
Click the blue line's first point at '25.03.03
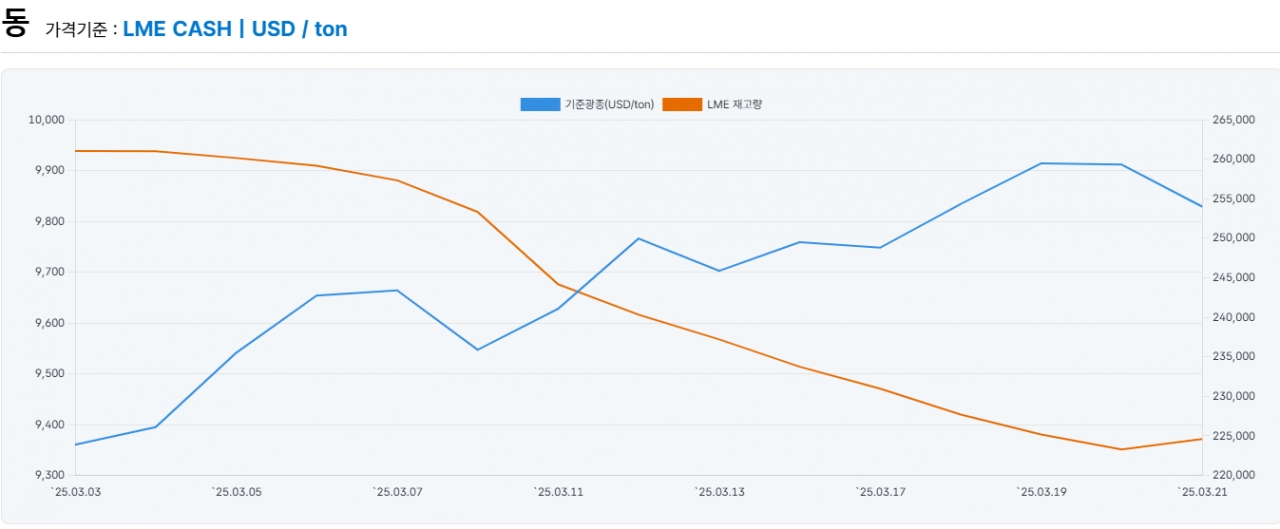coord(76,444)
